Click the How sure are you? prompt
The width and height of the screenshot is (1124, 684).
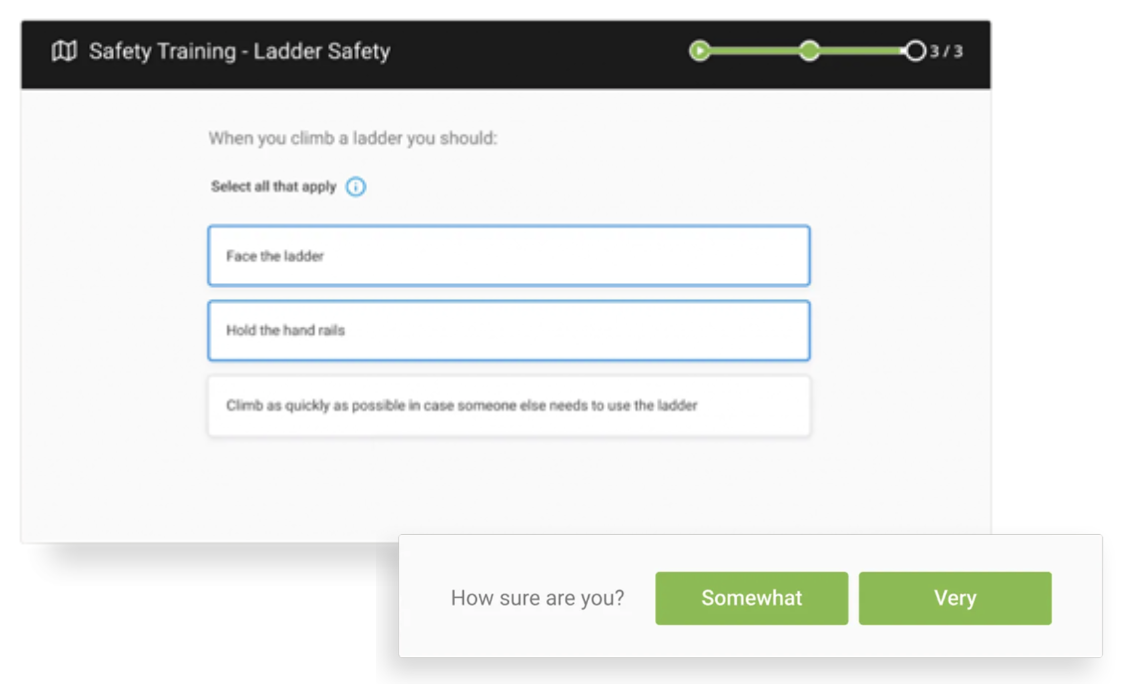point(537,598)
